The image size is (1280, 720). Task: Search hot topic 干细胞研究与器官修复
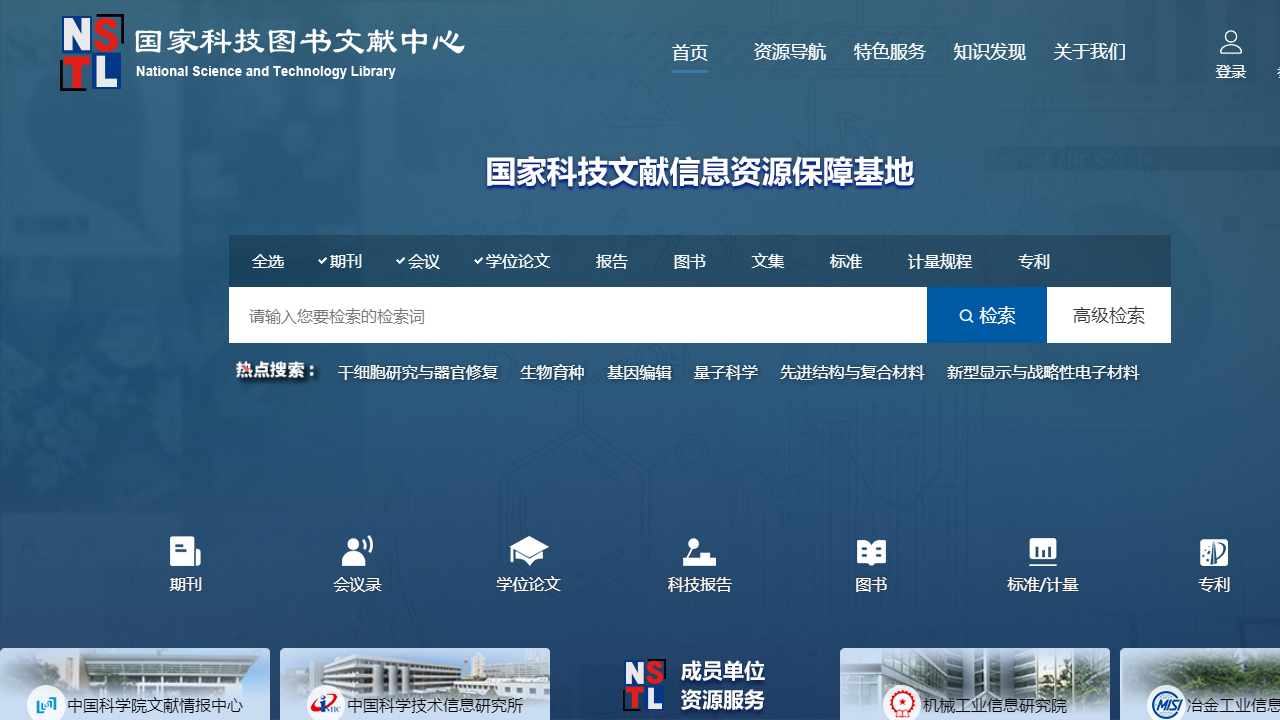click(418, 373)
